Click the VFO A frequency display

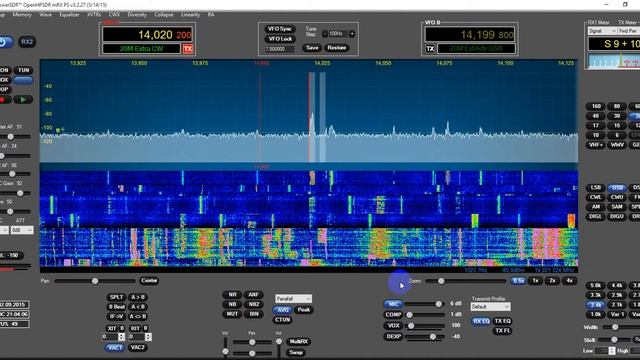pos(147,35)
